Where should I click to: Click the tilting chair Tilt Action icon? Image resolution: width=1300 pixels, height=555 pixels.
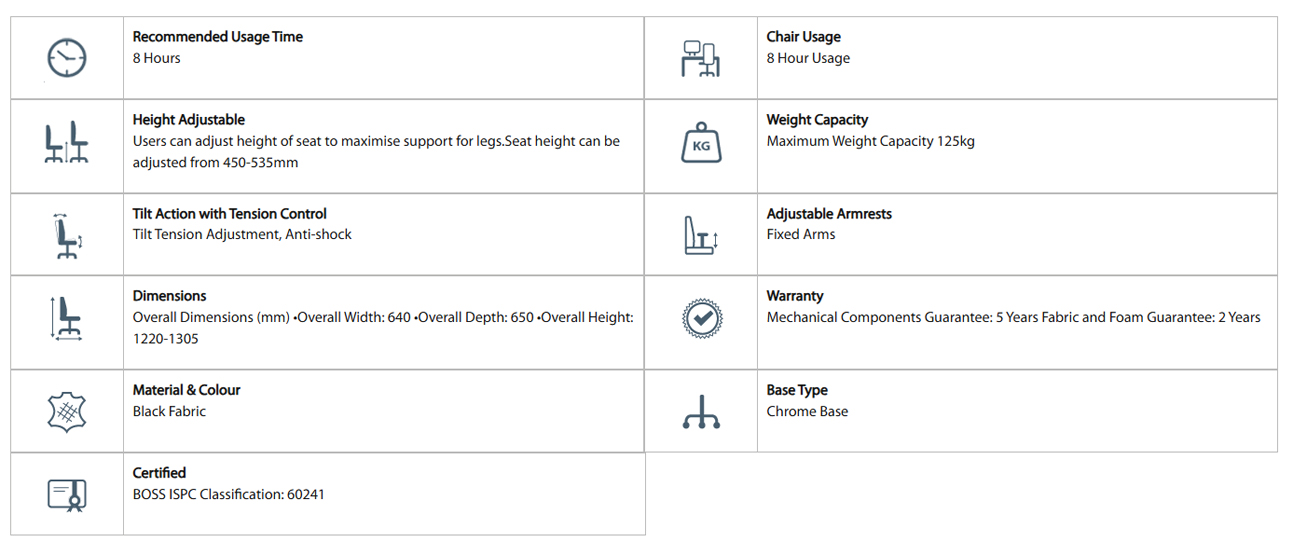pos(67,236)
